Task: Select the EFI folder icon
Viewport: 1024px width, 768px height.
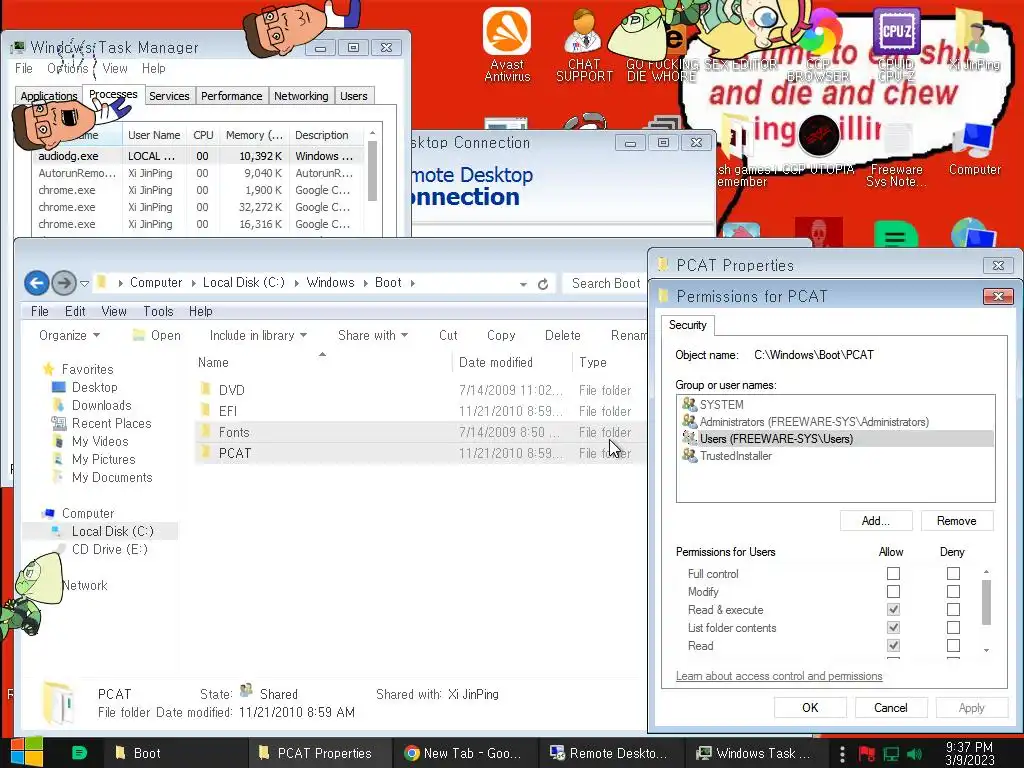Action: pyautogui.click(x=206, y=411)
